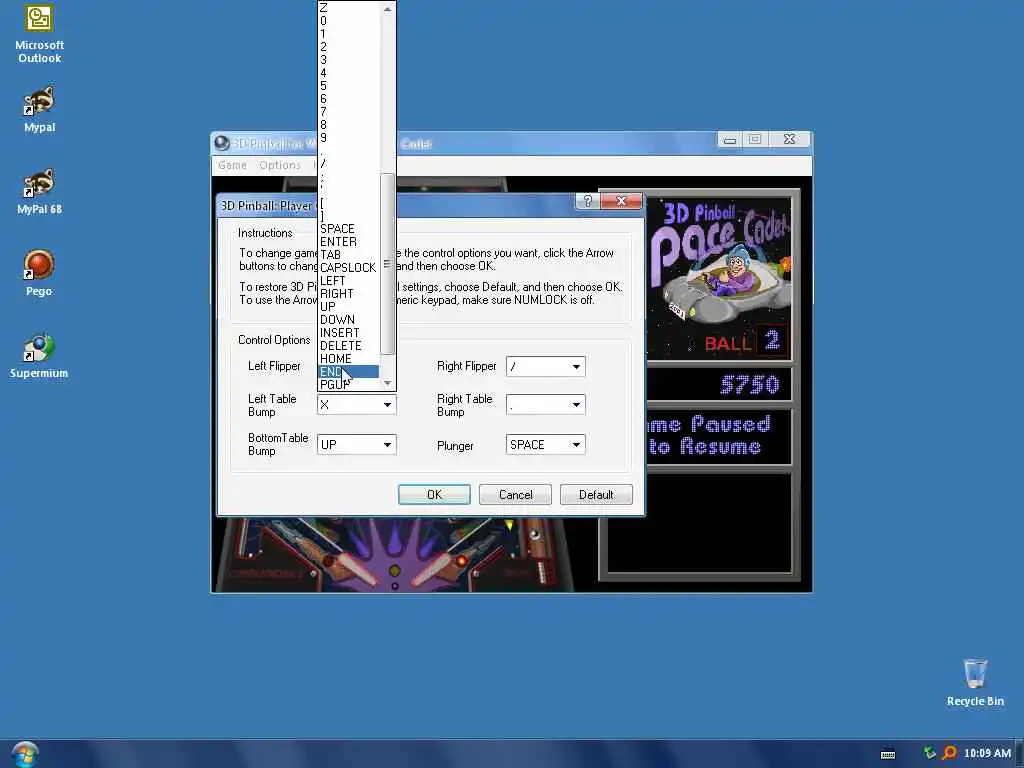Click the Cancel button

point(515,494)
